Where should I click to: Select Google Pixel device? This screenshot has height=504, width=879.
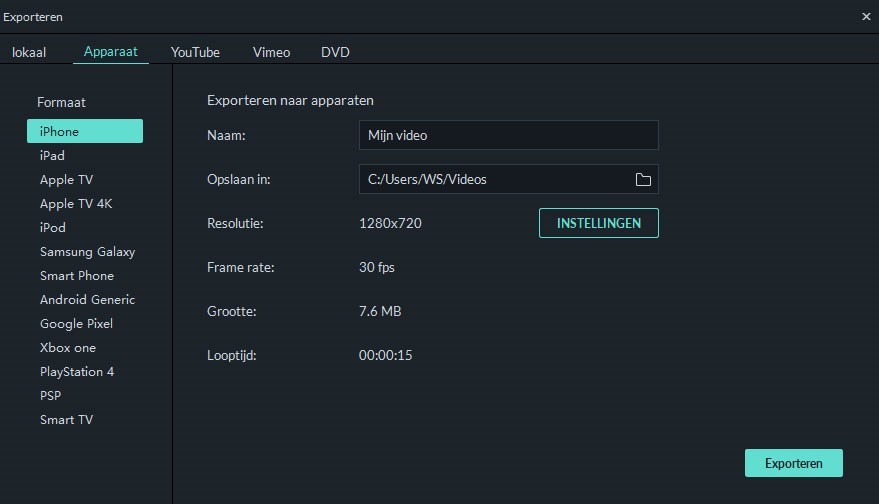(76, 323)
